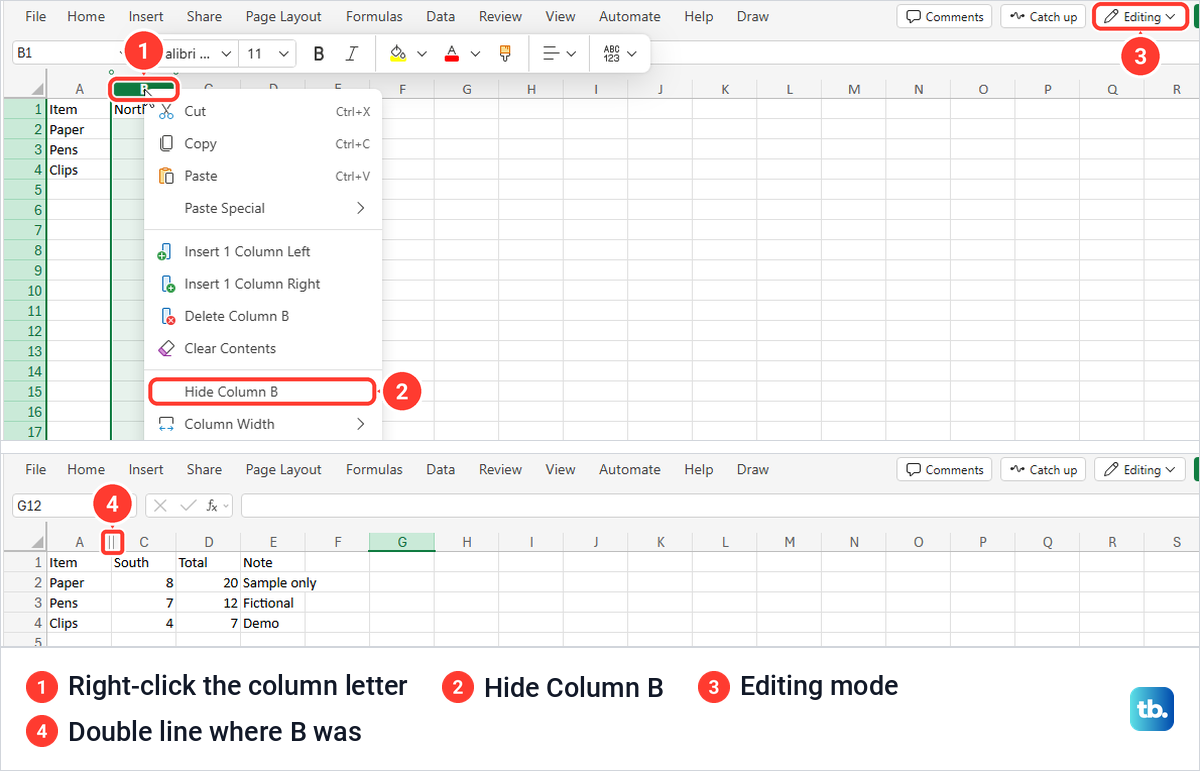Open the Draw tab in lower ribbon
Viewport: 1200px width, 771px height.
click(x=753, y=470)
